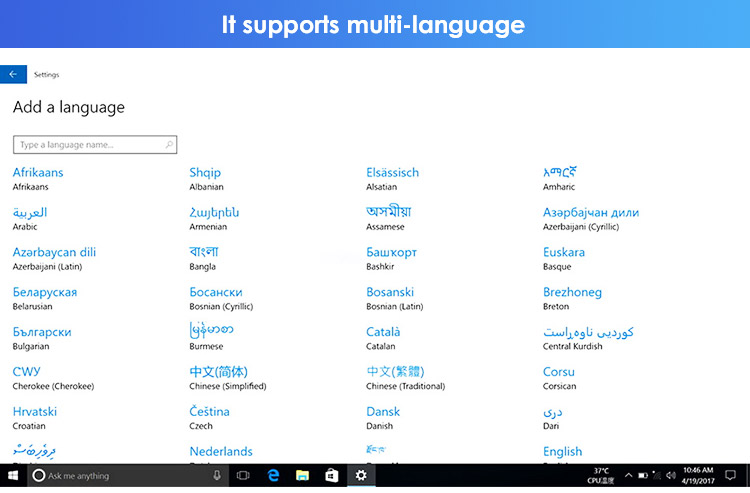Click the volume speaker tray icon
Screen dimensions: 750x493
point(671,475)
